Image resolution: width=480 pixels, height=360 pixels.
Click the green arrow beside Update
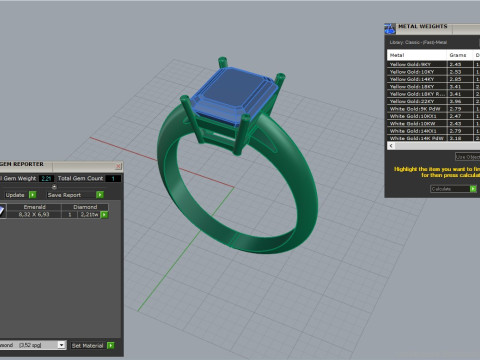[x=33, y=195]
